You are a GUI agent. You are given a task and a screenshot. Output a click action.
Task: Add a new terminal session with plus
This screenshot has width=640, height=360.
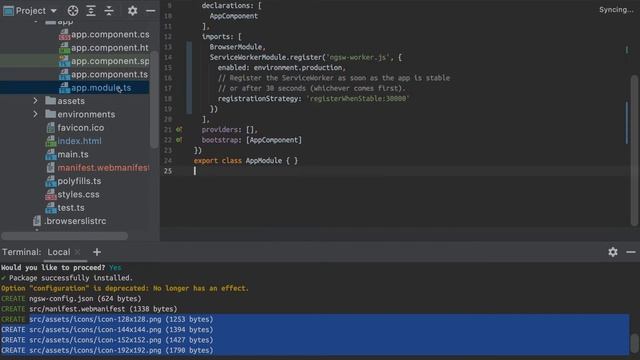click(97, 252)
